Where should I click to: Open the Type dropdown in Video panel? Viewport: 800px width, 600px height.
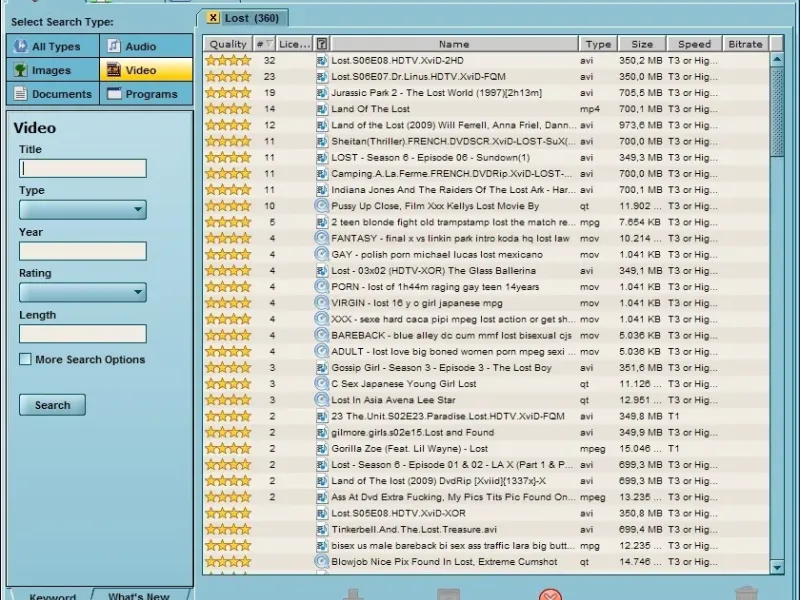[83, 210]
